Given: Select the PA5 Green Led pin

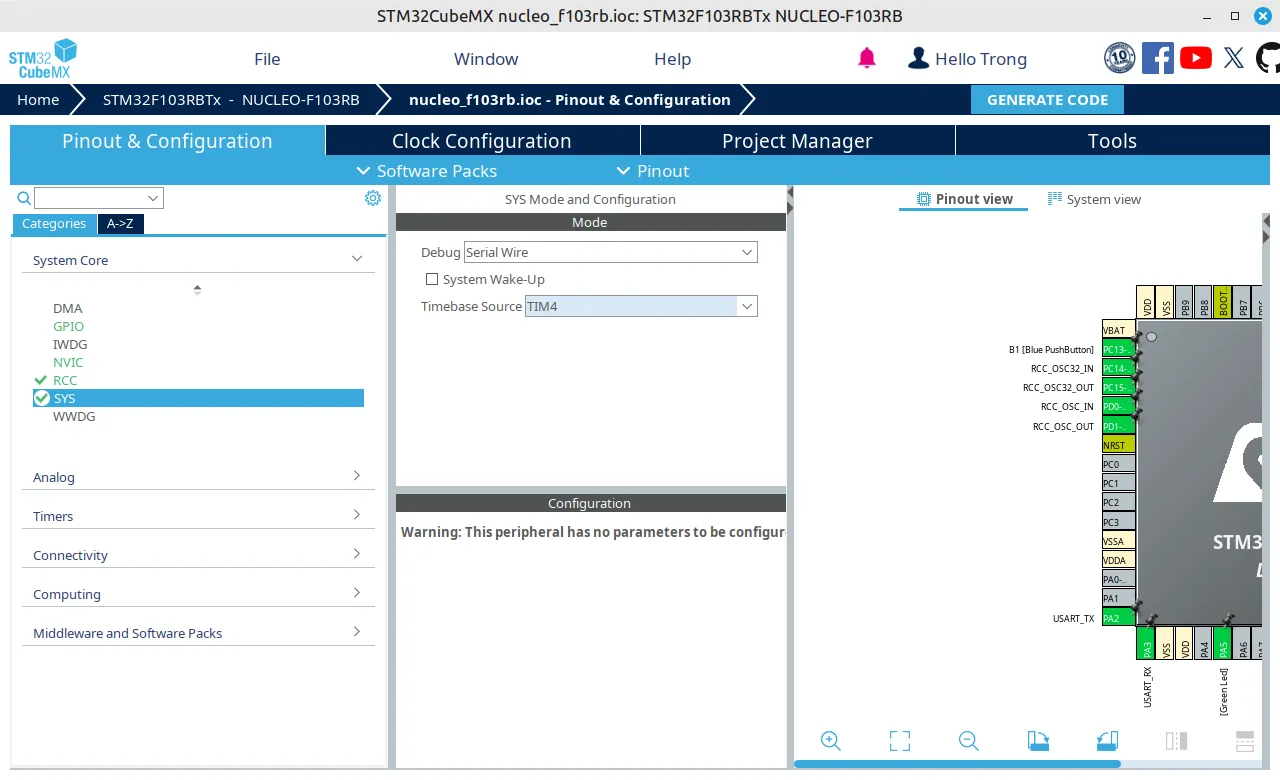Looking at the screenshot, I should tap(1223, 643).
